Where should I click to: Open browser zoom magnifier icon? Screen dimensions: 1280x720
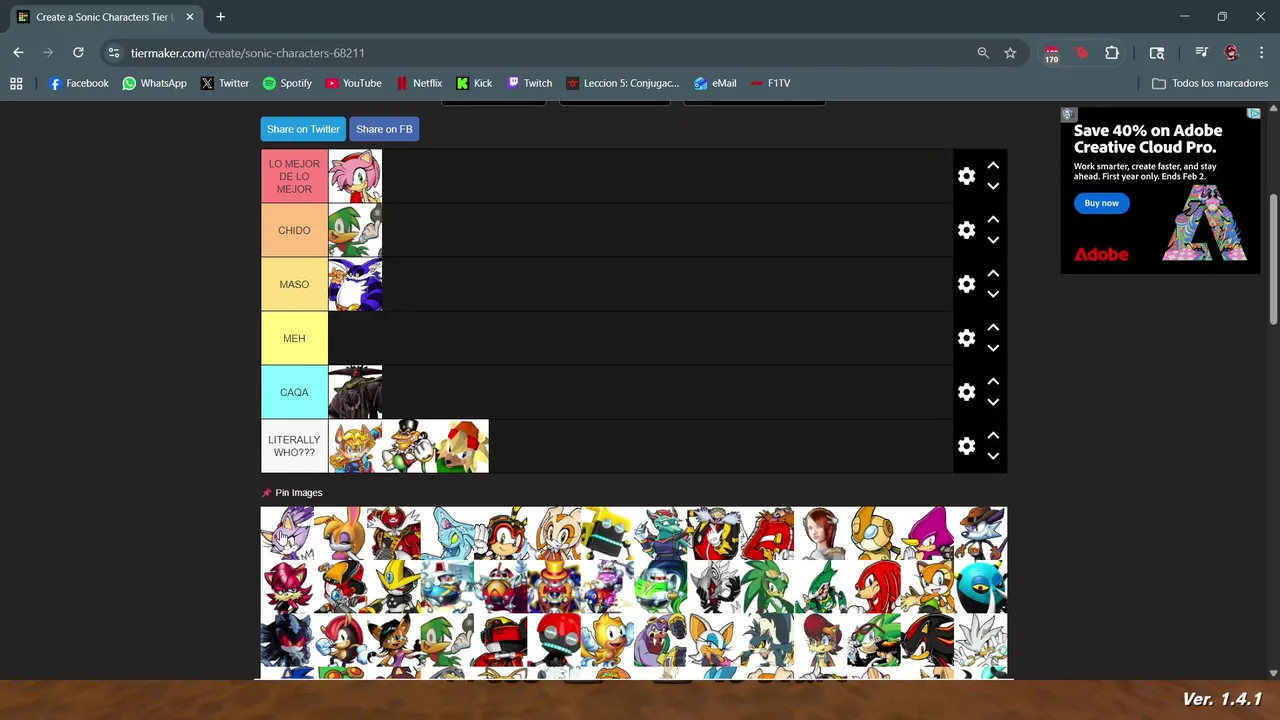pos(983,53)
